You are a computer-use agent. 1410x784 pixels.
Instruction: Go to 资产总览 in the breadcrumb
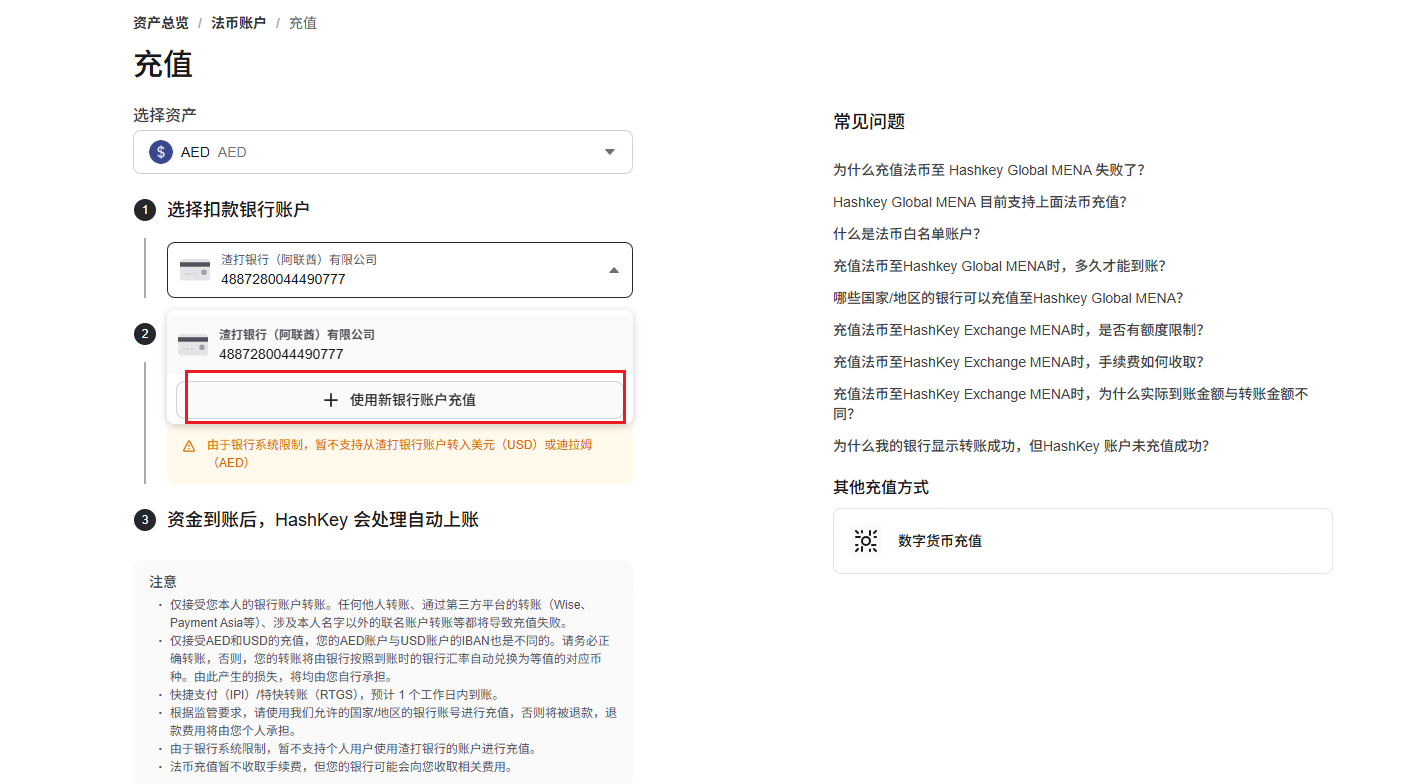pyautogui.click(x=161, y=23)
